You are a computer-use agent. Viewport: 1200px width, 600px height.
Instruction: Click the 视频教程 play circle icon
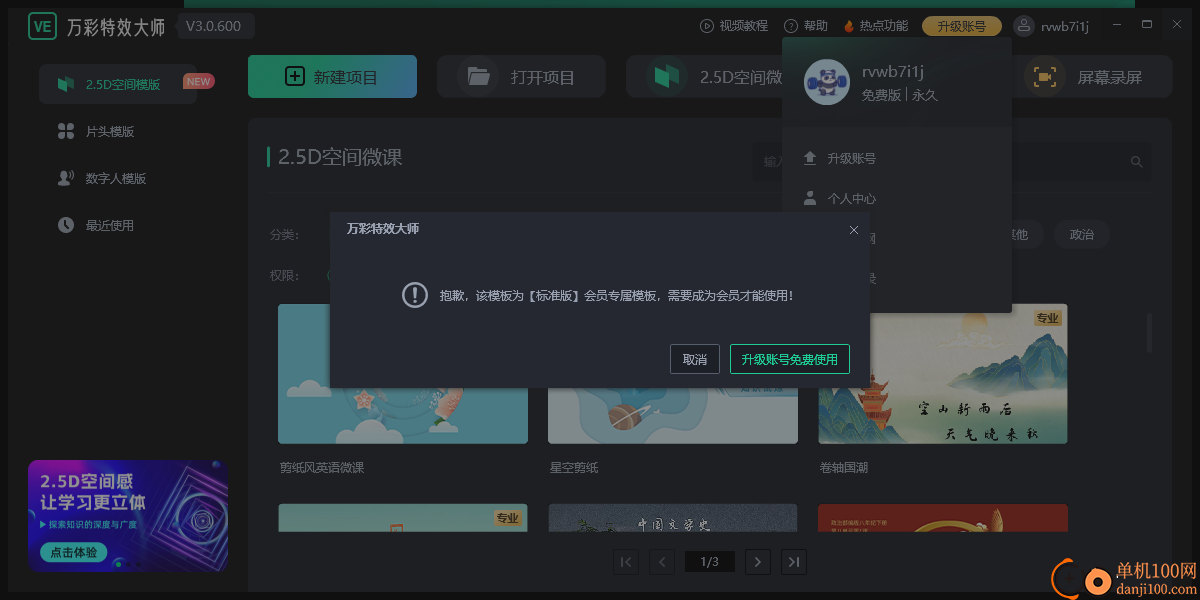pyautogui.click(x=706, y=26)
